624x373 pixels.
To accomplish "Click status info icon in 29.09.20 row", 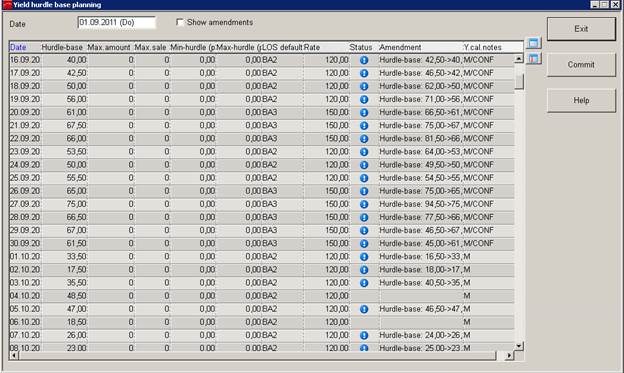I will point(364,230).
